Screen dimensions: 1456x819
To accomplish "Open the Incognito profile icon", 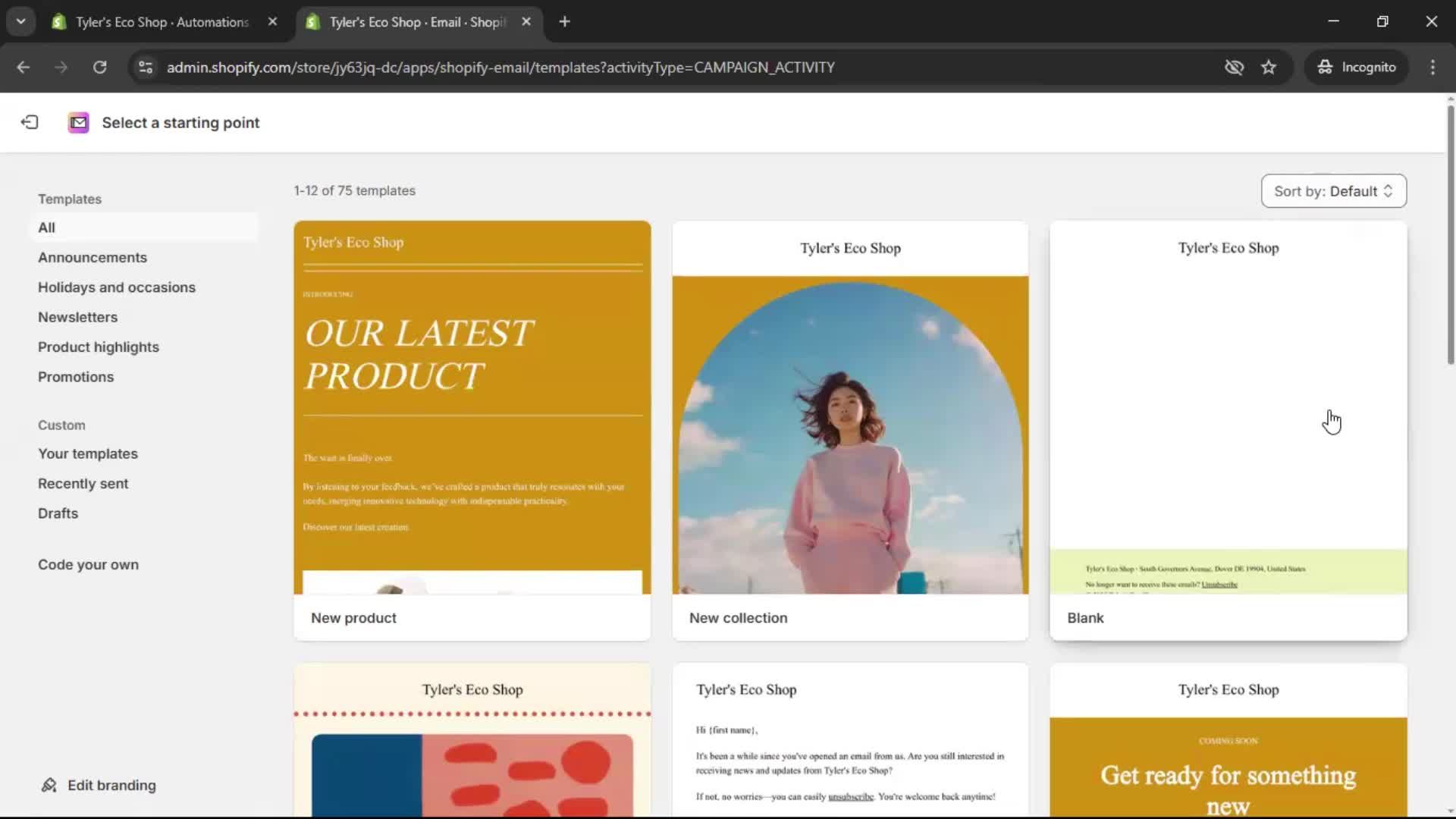I will (x=1357, y=67).
